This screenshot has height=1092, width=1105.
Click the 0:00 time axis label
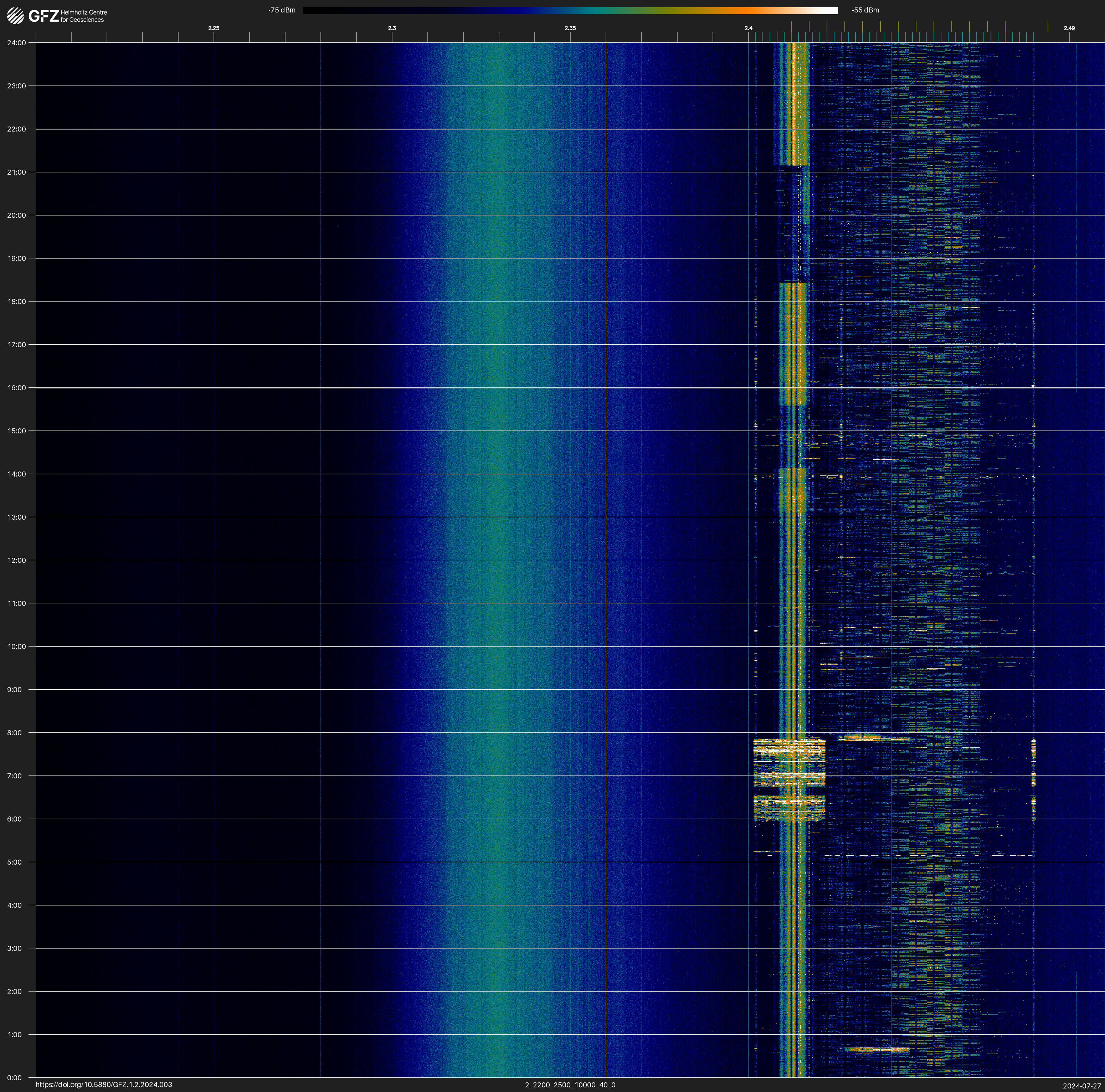tap(14, 1078)
